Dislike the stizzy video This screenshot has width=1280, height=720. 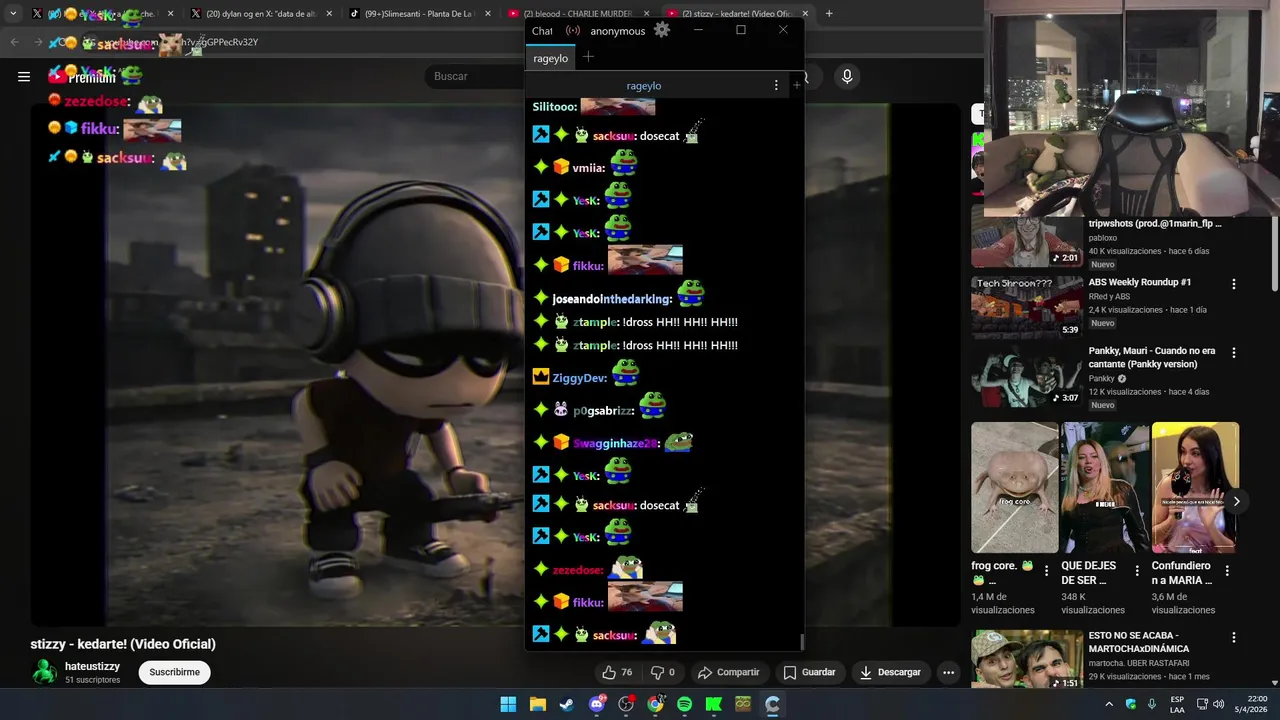click(663, 672)
